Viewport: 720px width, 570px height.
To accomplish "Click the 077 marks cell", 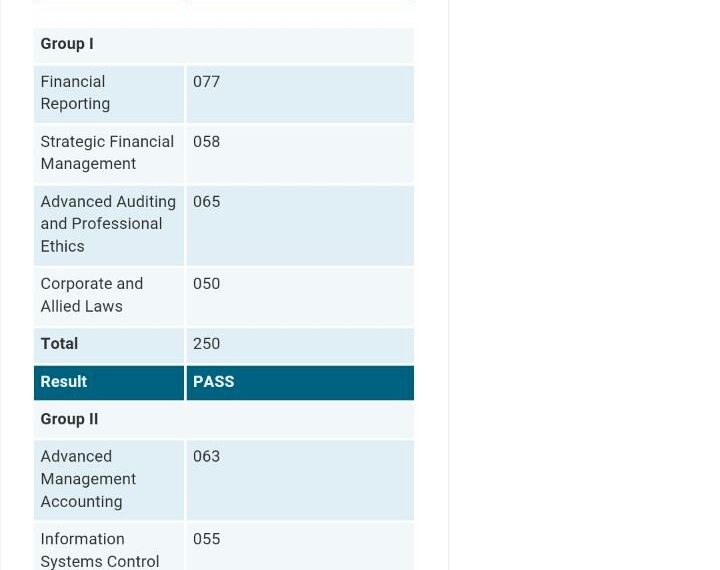I will click(x=300, y=94).
